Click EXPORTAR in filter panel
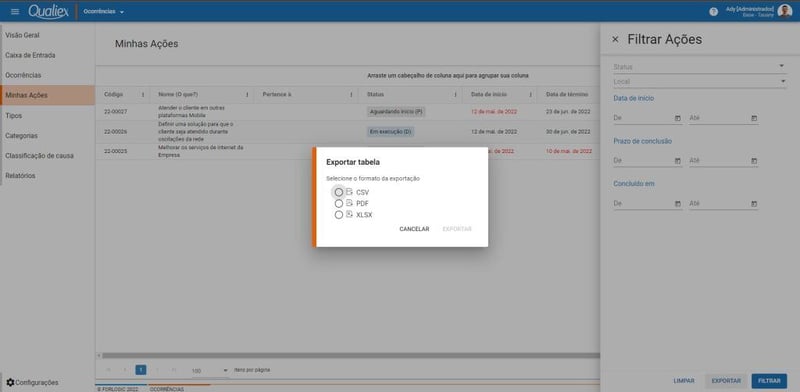Screen dimensions: 800x392 click(726, 381)
